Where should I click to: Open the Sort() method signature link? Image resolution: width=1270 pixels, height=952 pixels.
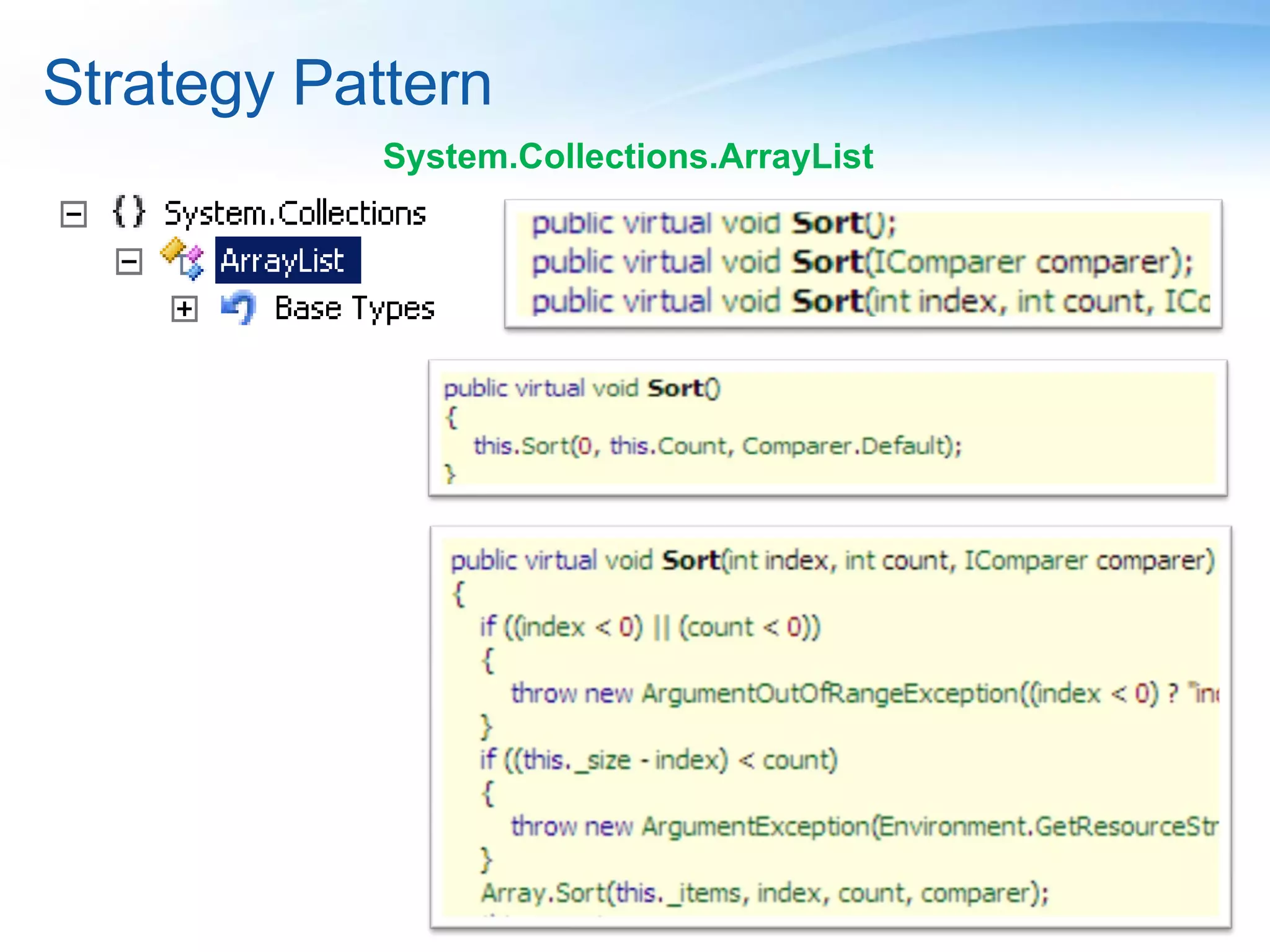pyautogui.click(x=713, y=224)
